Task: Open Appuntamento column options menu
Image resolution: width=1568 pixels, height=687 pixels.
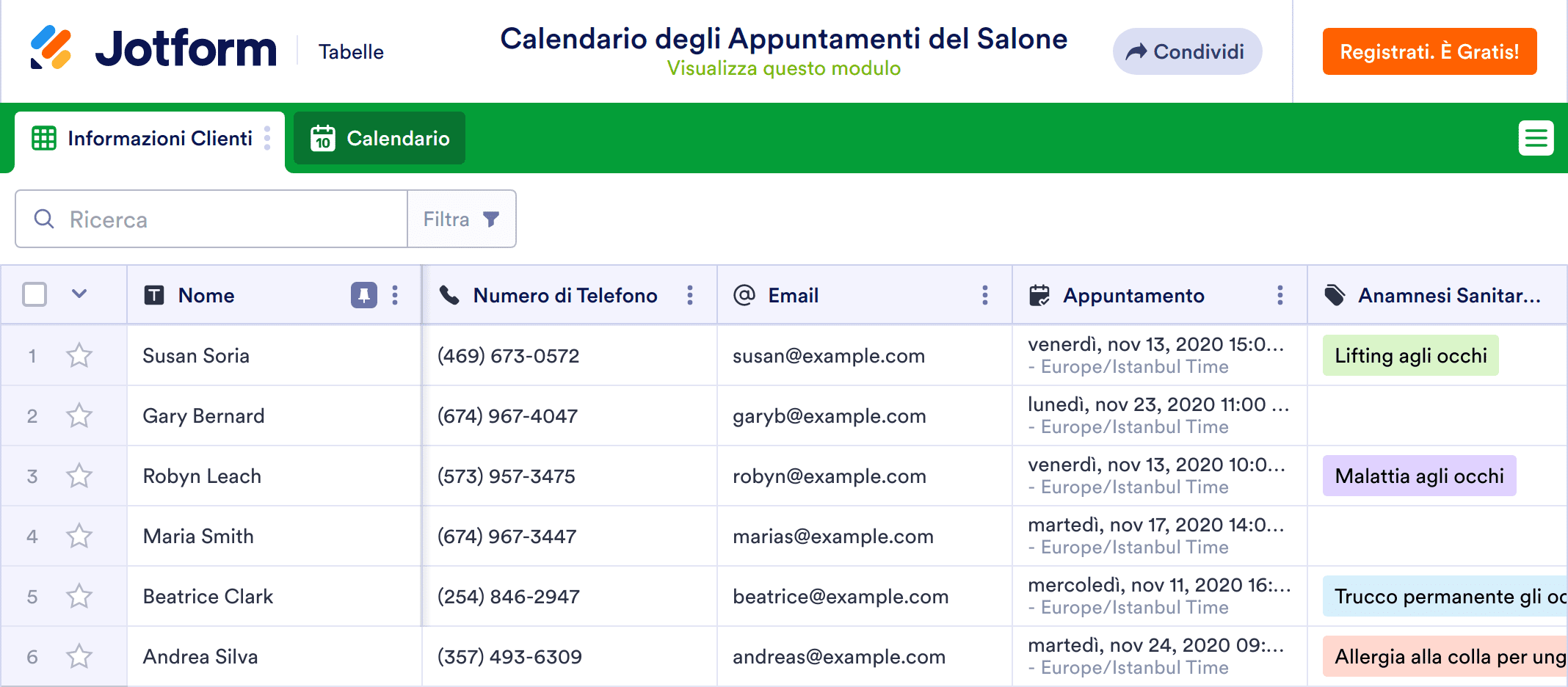Action: tap(1280, 295)
